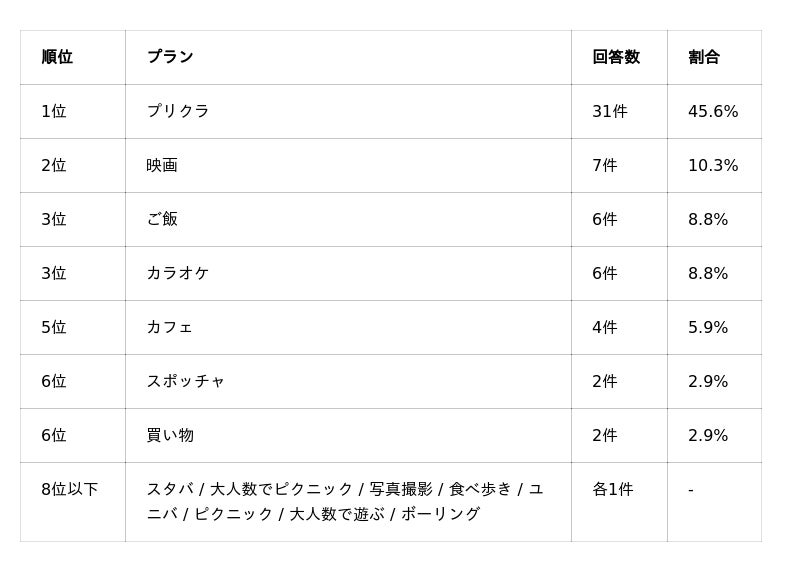Click the 買い物 plan cell
800x572 pixels.
coord(170,435)
